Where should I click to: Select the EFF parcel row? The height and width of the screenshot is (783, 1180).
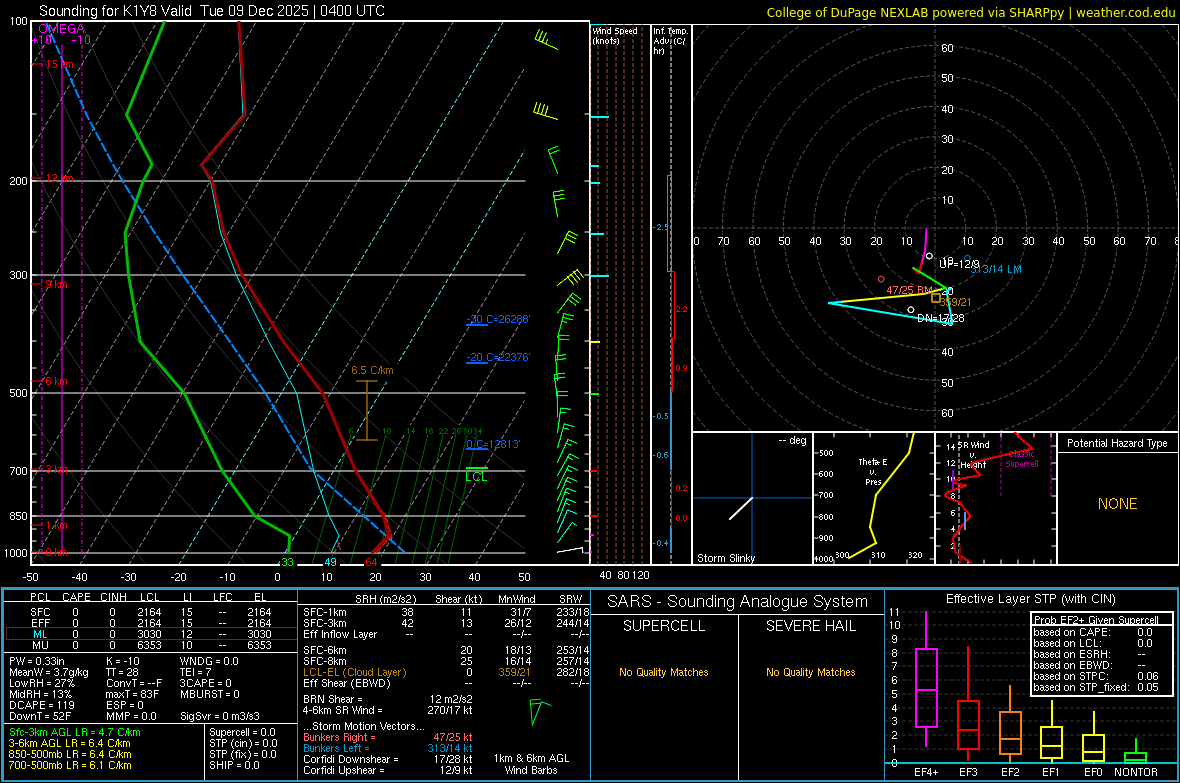coord(151,623)
